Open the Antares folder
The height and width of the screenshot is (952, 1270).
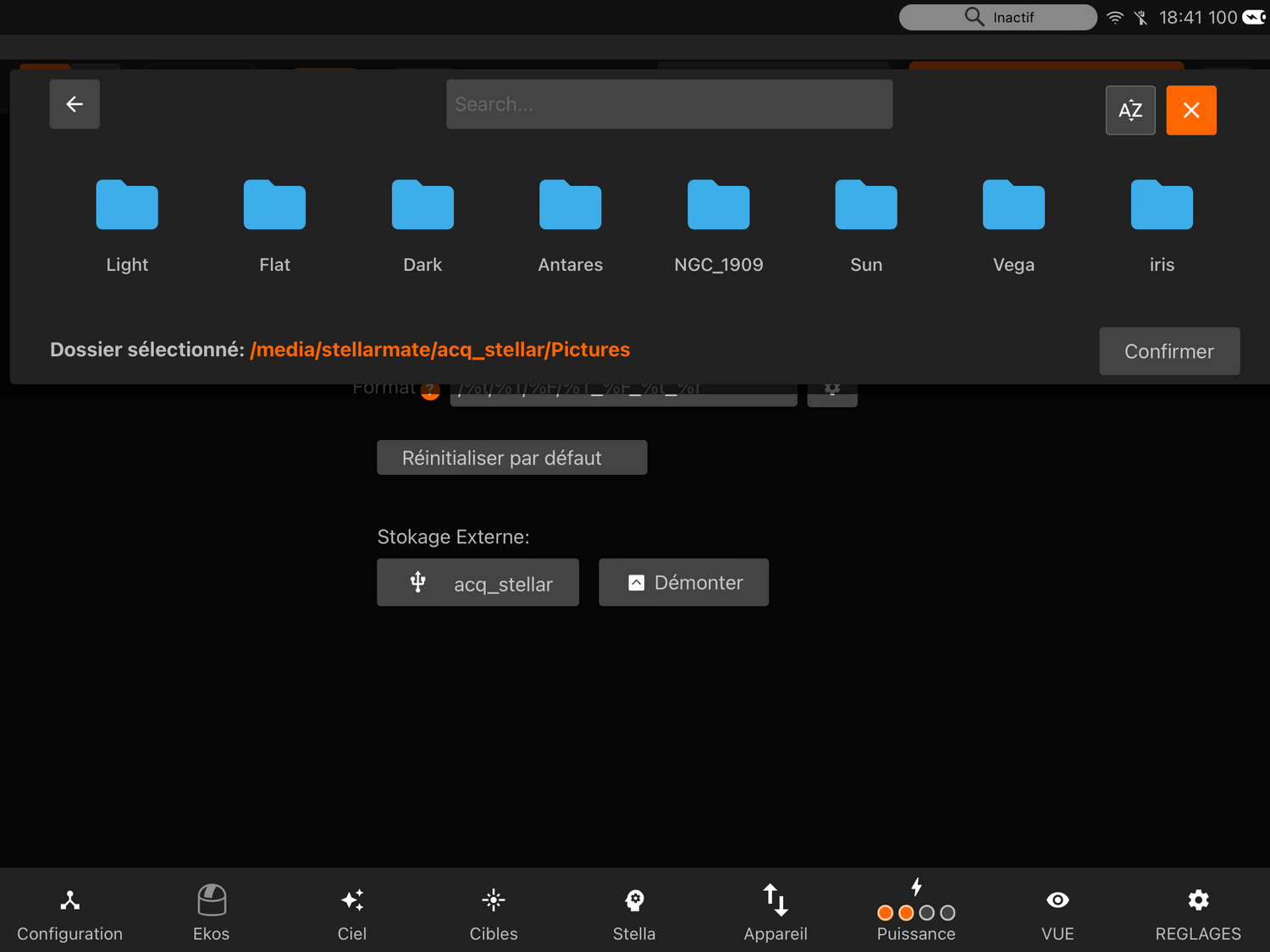tap(571, 226)
